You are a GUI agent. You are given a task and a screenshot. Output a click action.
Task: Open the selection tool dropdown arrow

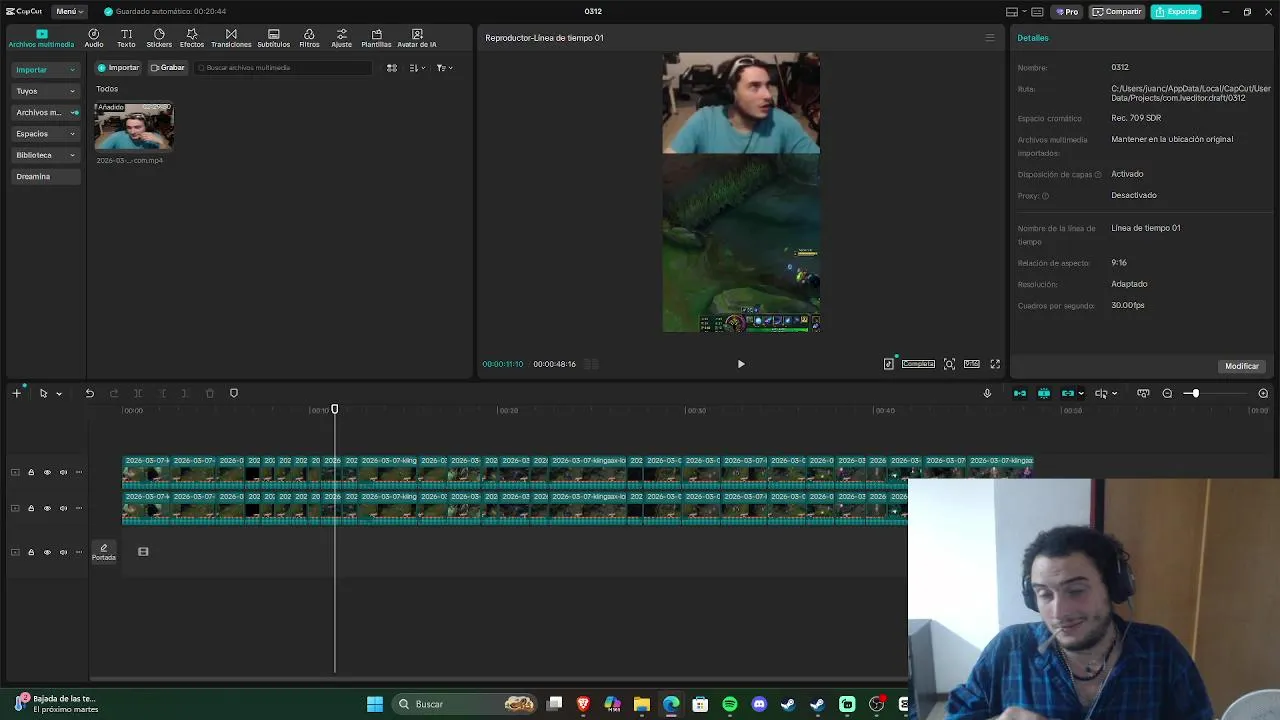tap(59, 394)
